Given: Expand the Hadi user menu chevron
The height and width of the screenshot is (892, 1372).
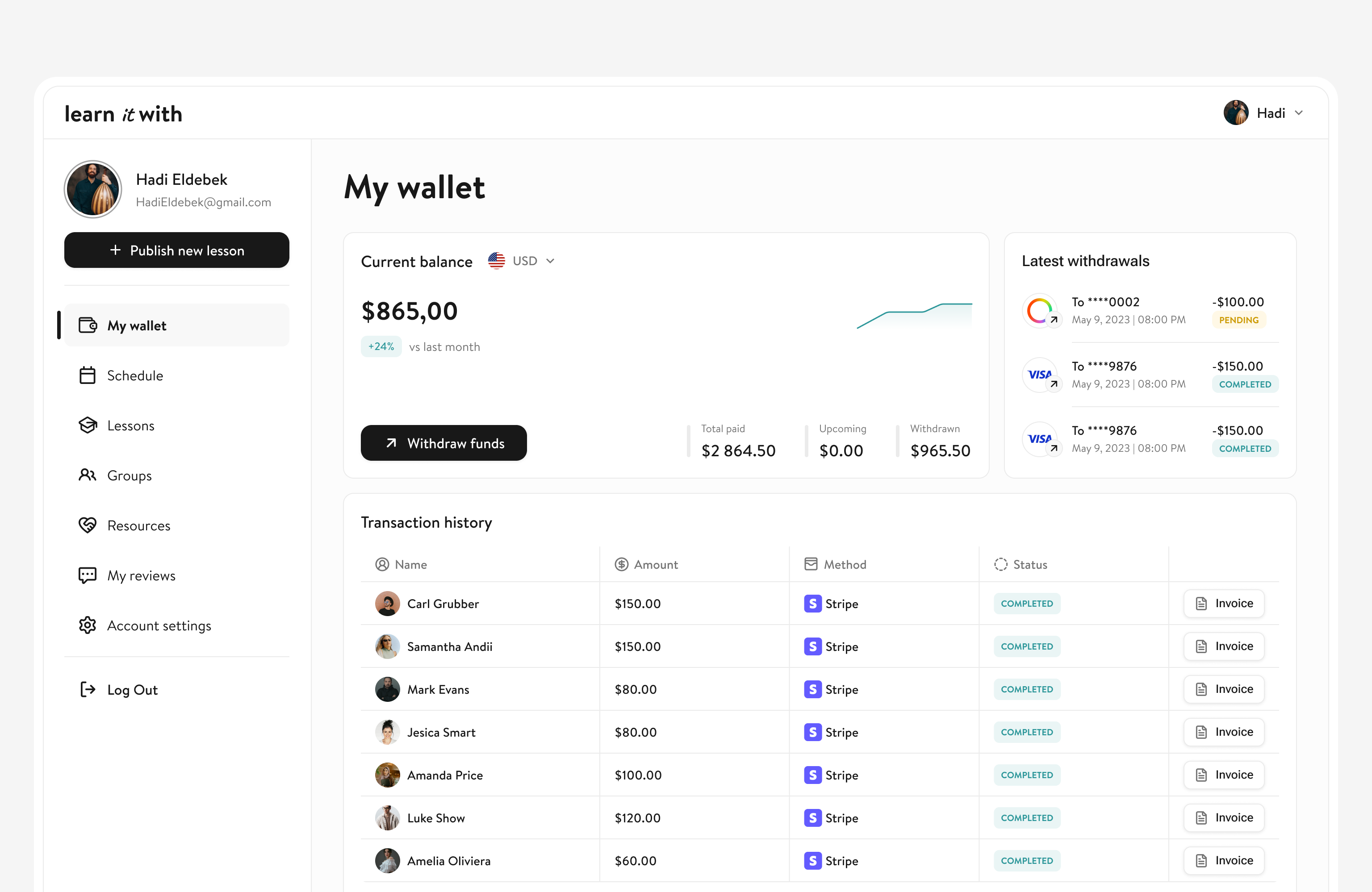Looking at the screenshot, I should pos(1299,113).
